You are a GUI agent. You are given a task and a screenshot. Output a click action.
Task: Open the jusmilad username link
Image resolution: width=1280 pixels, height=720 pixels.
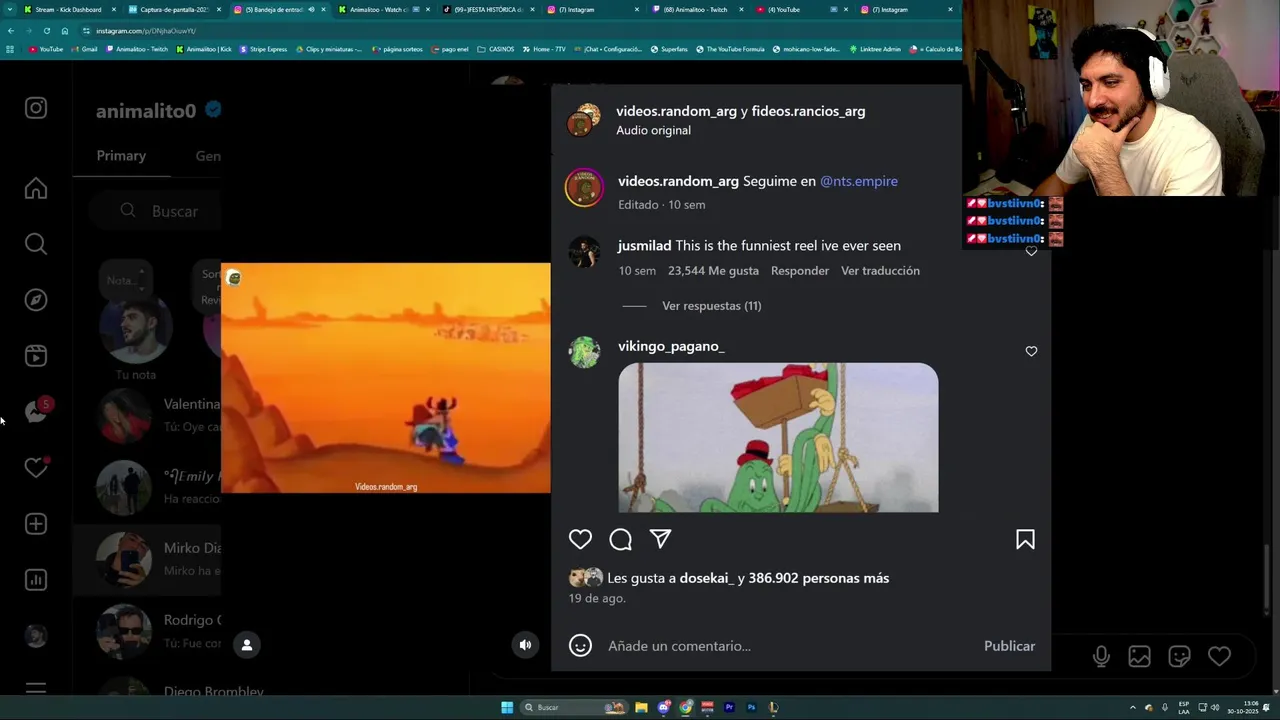(645, 246)
